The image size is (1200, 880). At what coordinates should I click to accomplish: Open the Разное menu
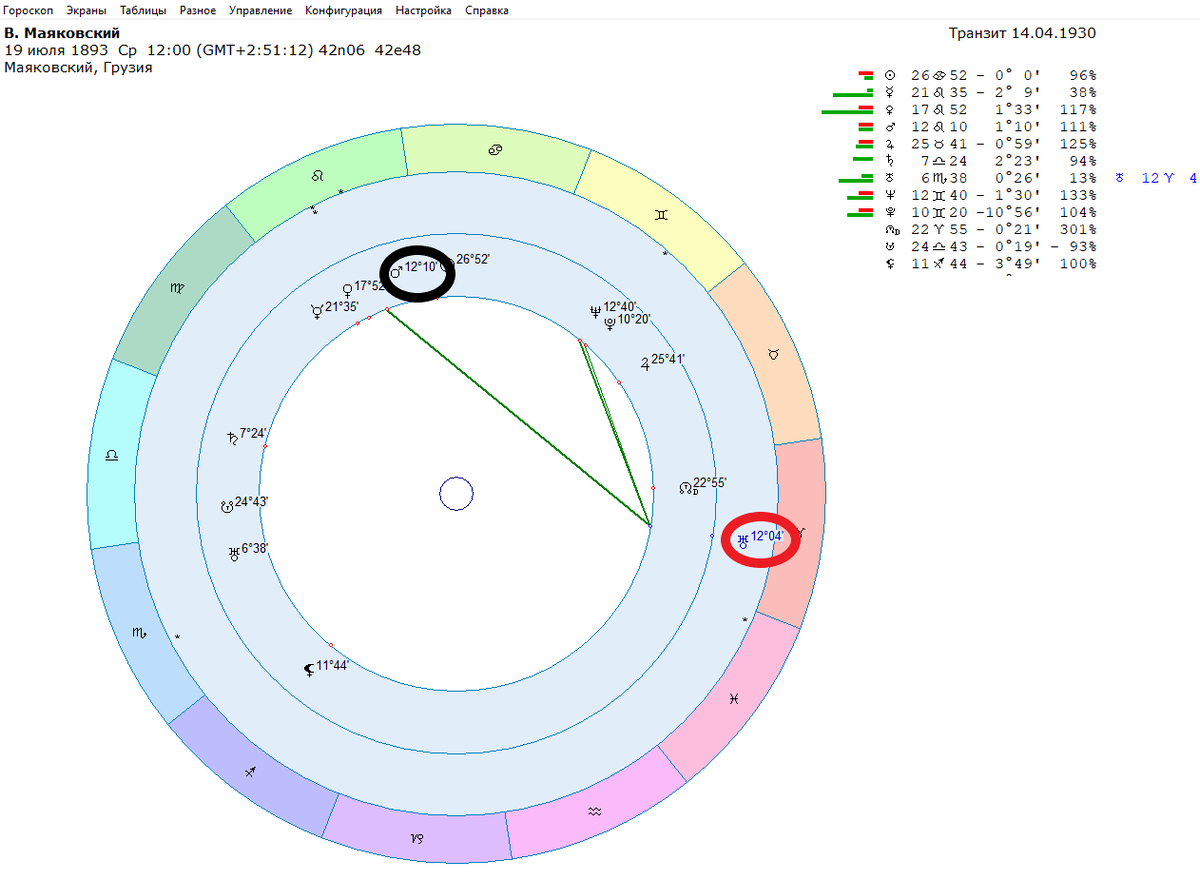tap(198, 10)
